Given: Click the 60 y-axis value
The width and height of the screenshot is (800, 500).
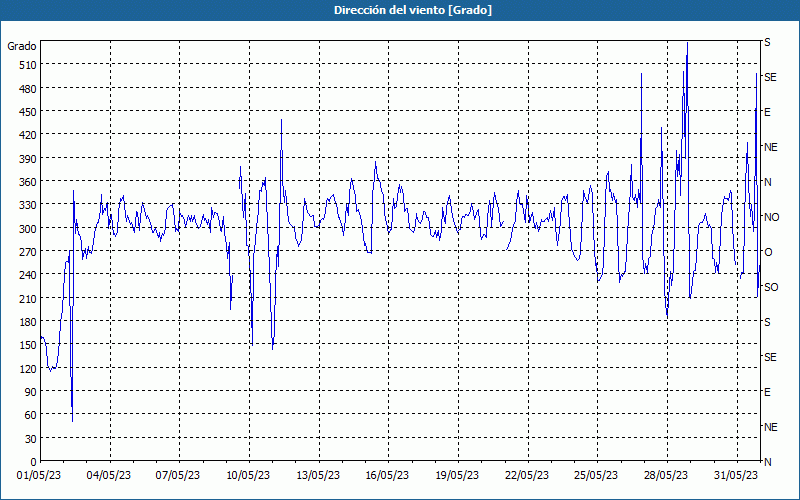Looking at the screenshot, I should pos(31,415).
